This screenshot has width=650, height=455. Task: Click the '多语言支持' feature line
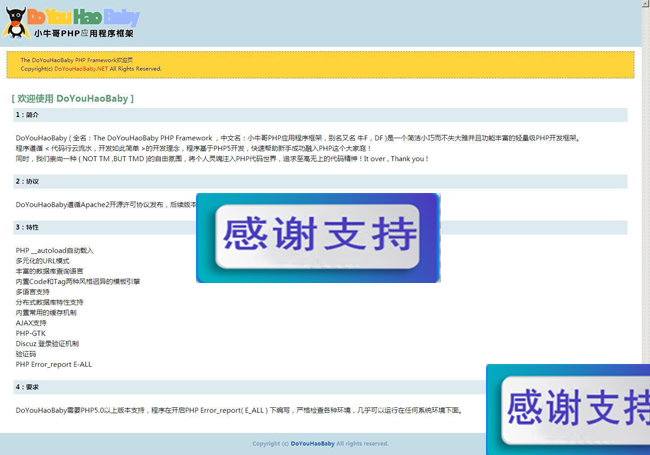(33, 292)
